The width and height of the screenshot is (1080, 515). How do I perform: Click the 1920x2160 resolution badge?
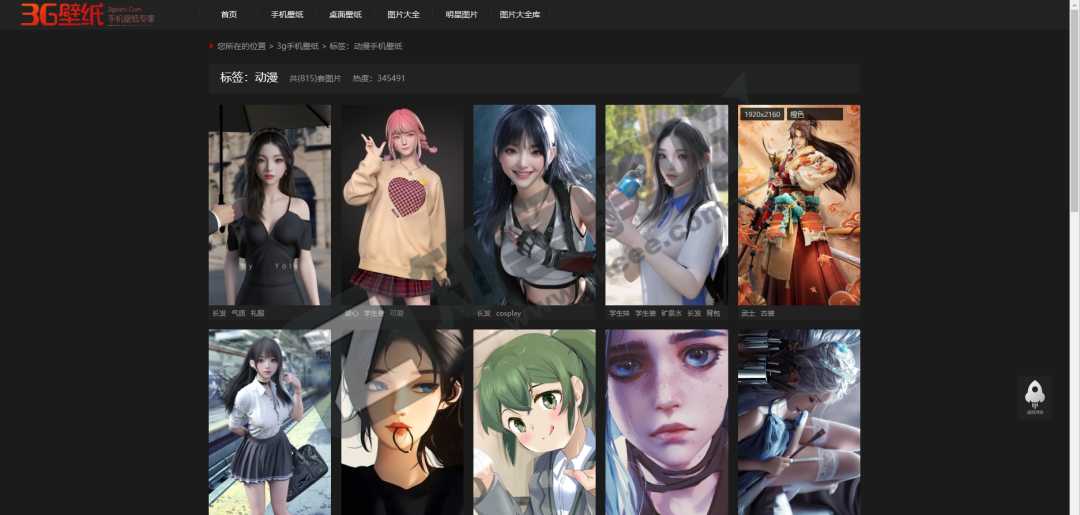pyautogui.click(x=762, y=115)
